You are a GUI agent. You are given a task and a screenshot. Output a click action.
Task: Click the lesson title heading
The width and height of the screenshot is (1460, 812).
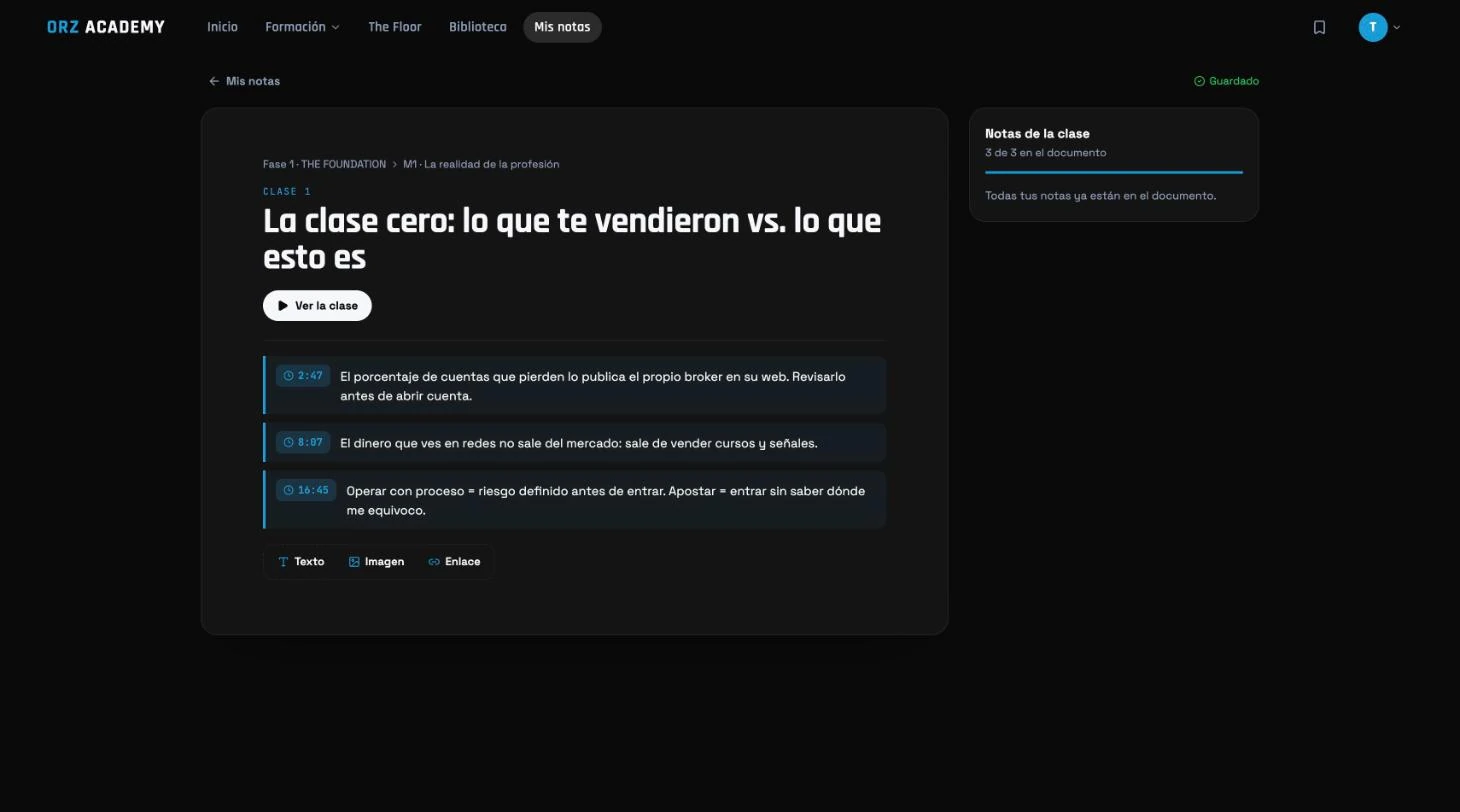[x=572, y=239]
